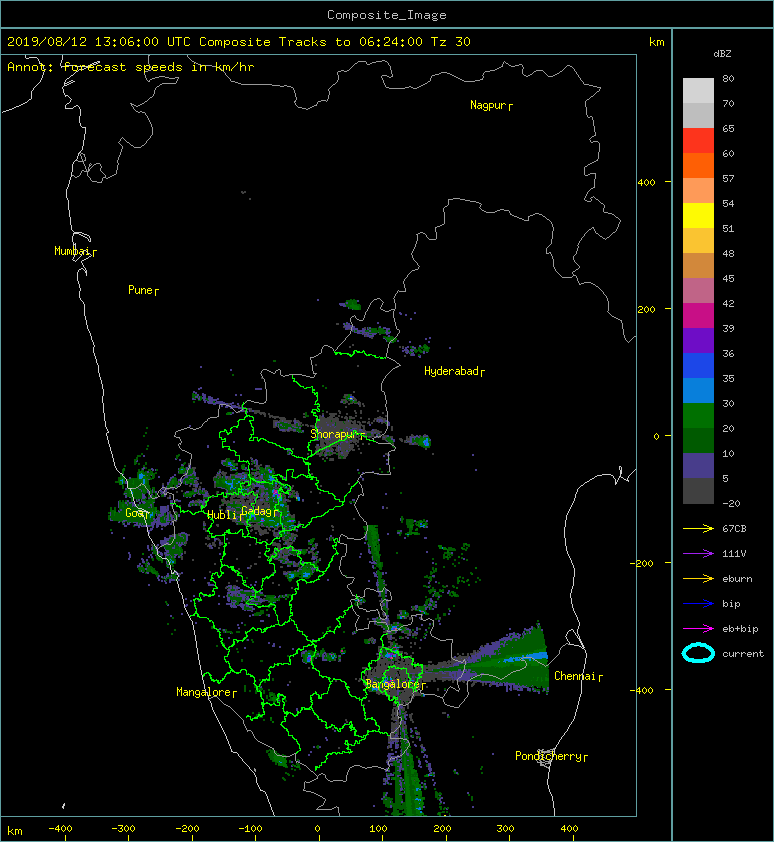This screenshot has width=774, height=842.
Task: Click the Hyderabad city label
Action: point(451,371)
